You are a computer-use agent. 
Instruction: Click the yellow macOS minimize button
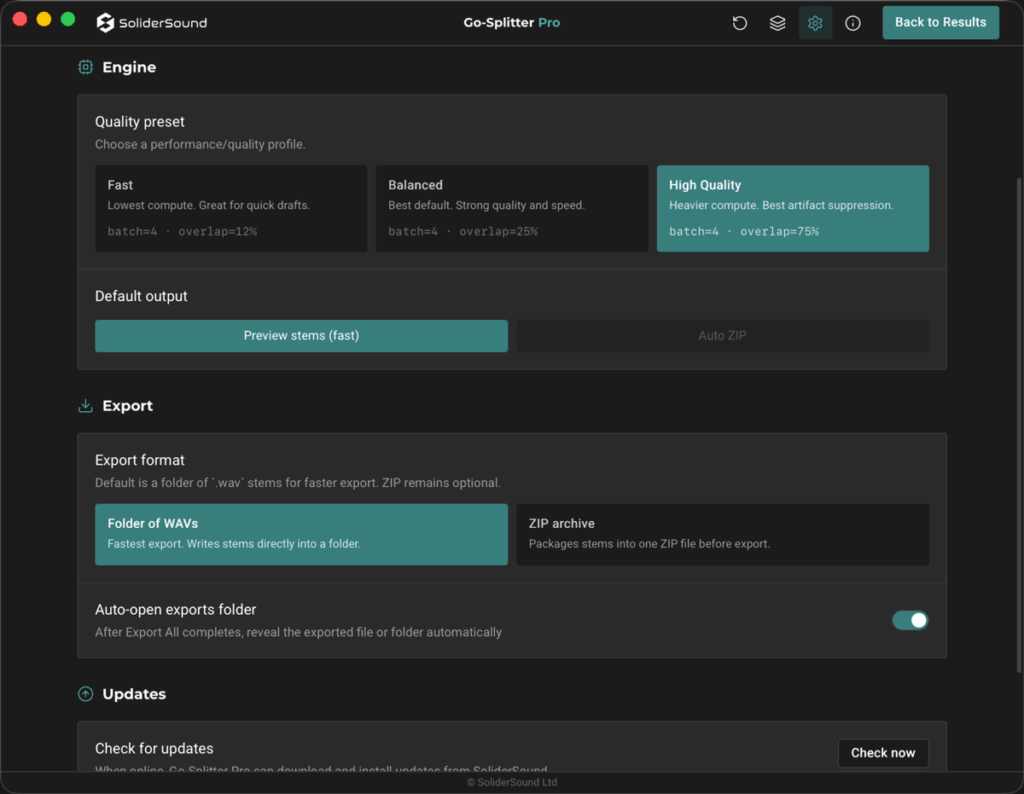point(44,19)
